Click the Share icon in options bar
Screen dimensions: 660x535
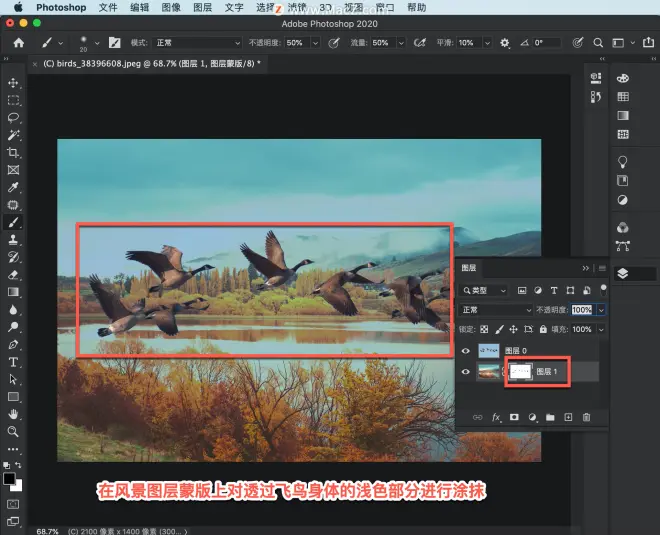click(648, 42)
